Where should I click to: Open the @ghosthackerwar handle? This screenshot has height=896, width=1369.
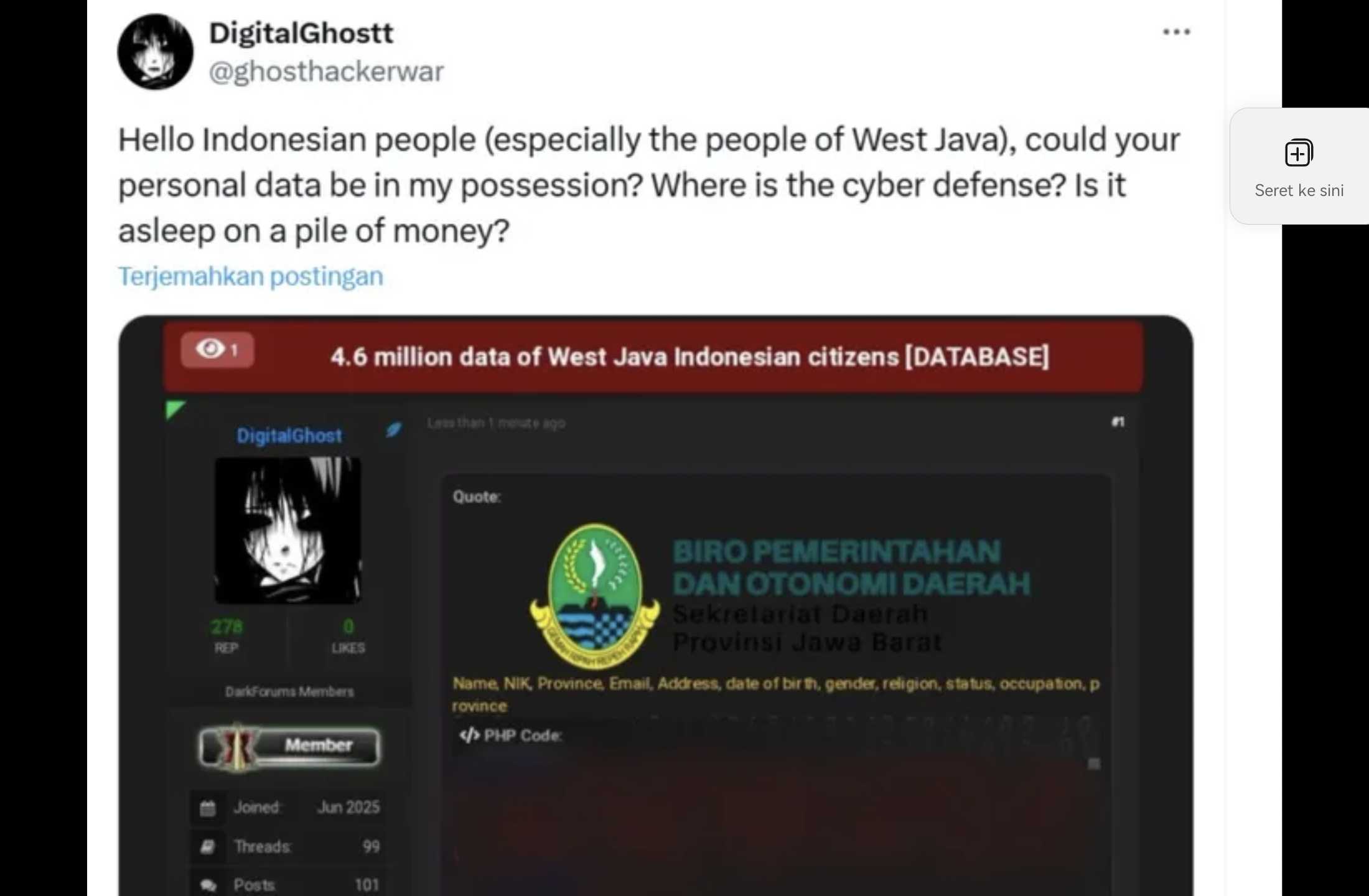tap(326, 72)
